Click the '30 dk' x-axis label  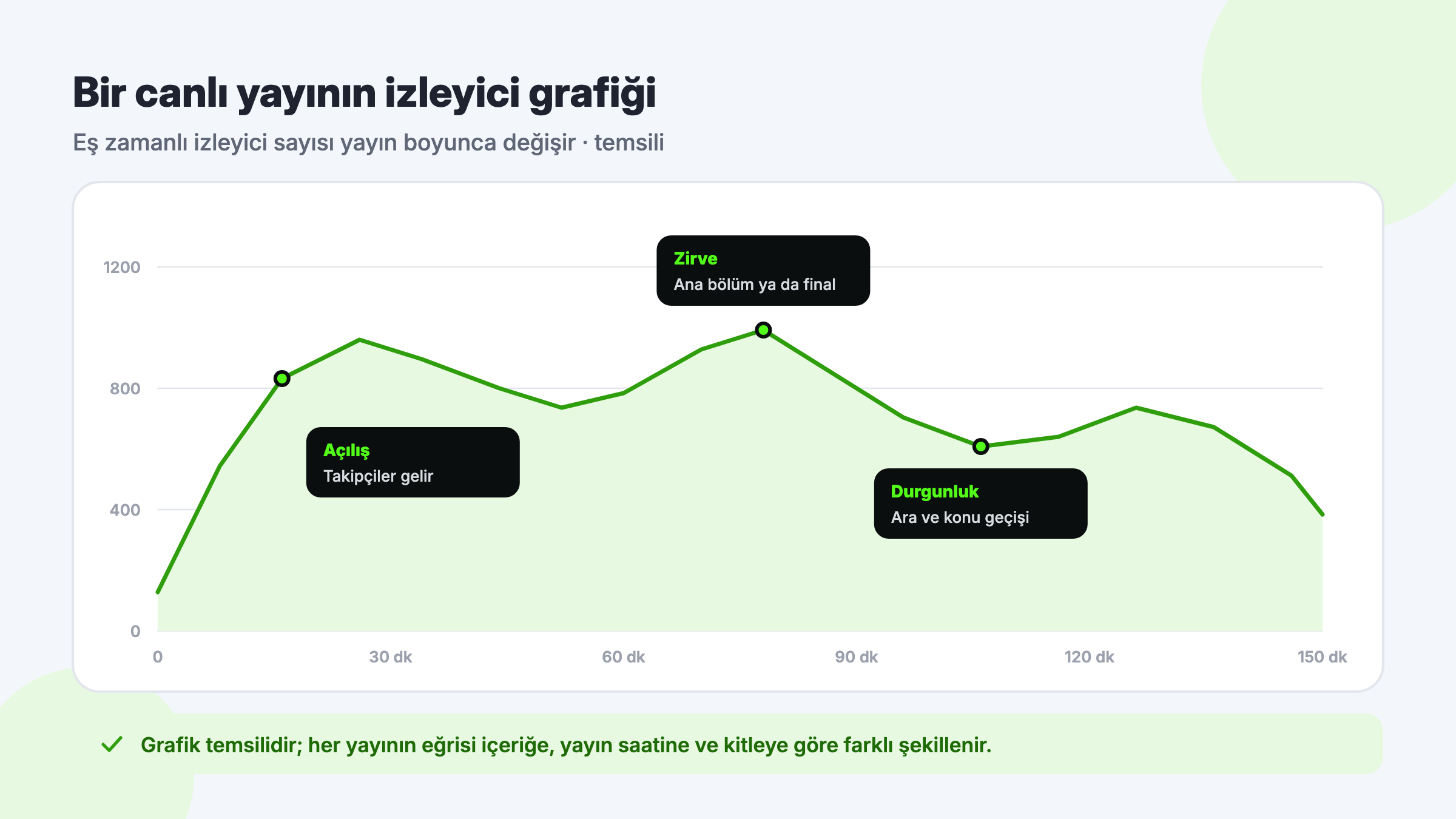391,657
